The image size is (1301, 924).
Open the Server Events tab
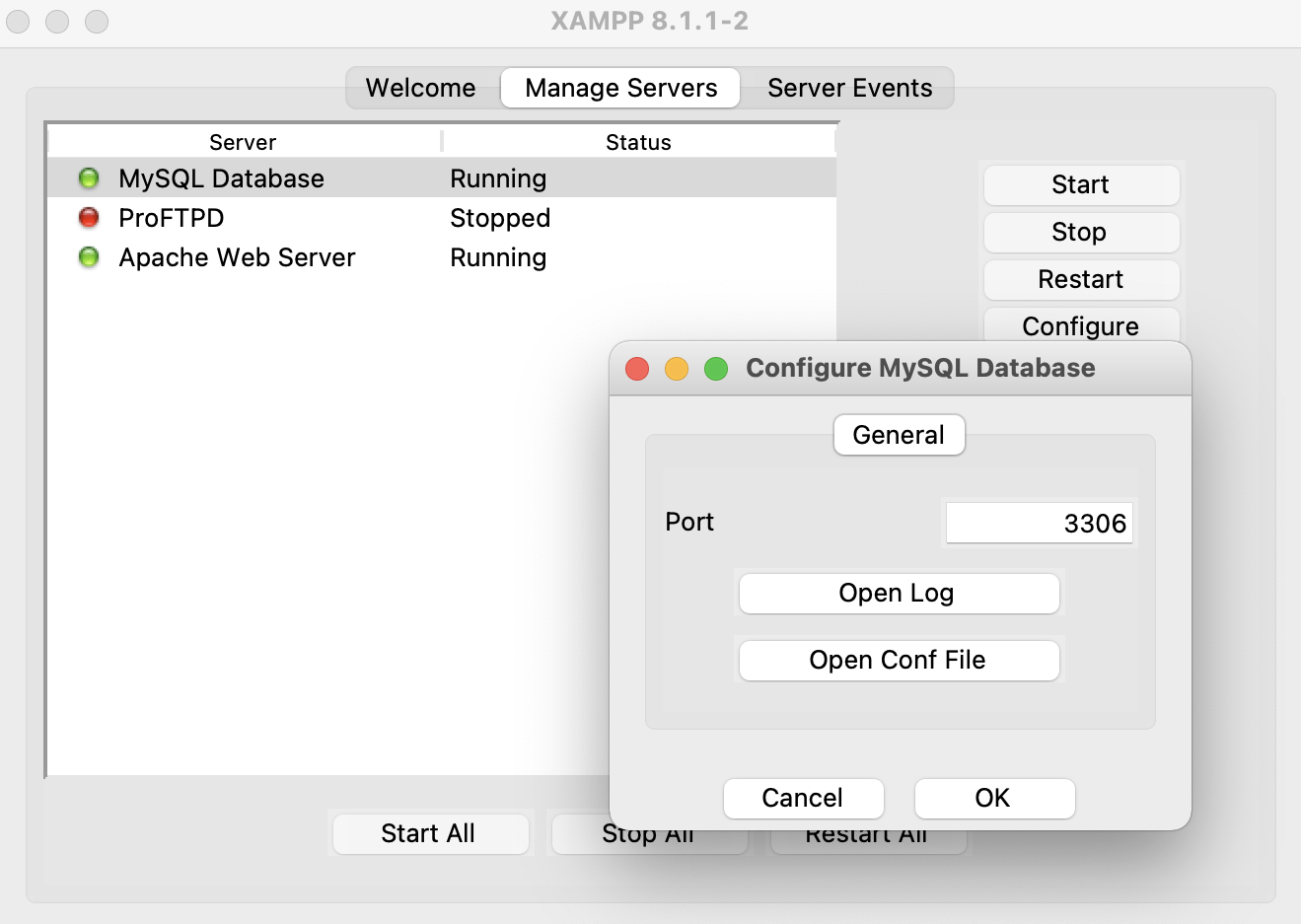(848, 88)
